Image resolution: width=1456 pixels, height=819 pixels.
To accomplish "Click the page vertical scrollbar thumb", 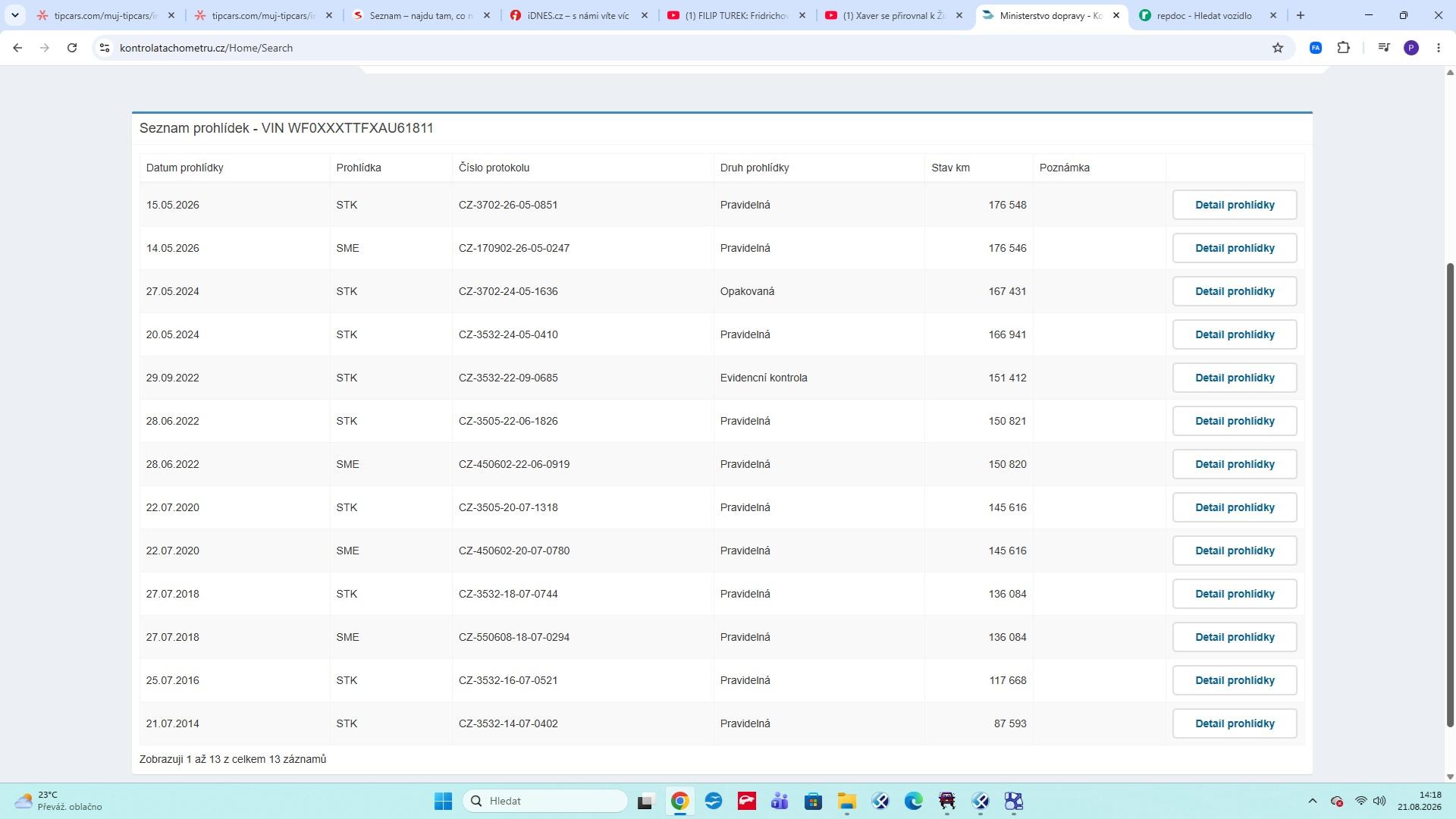I will click(1450, 494).
